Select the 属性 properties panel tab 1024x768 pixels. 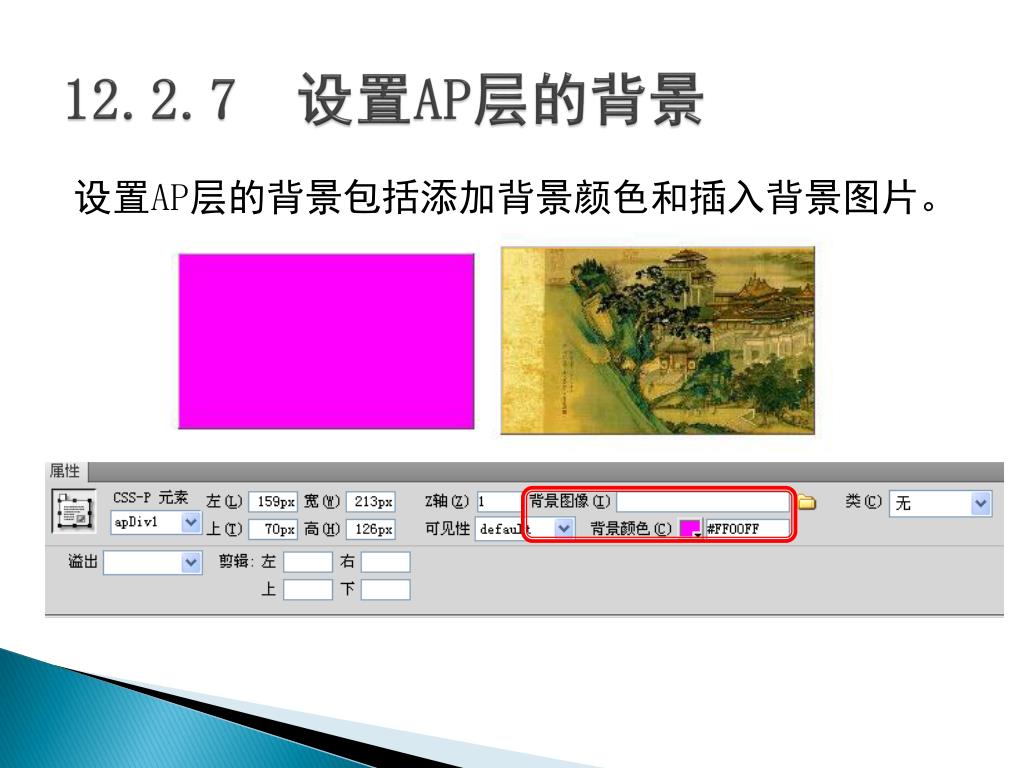(x=65, y=471)
